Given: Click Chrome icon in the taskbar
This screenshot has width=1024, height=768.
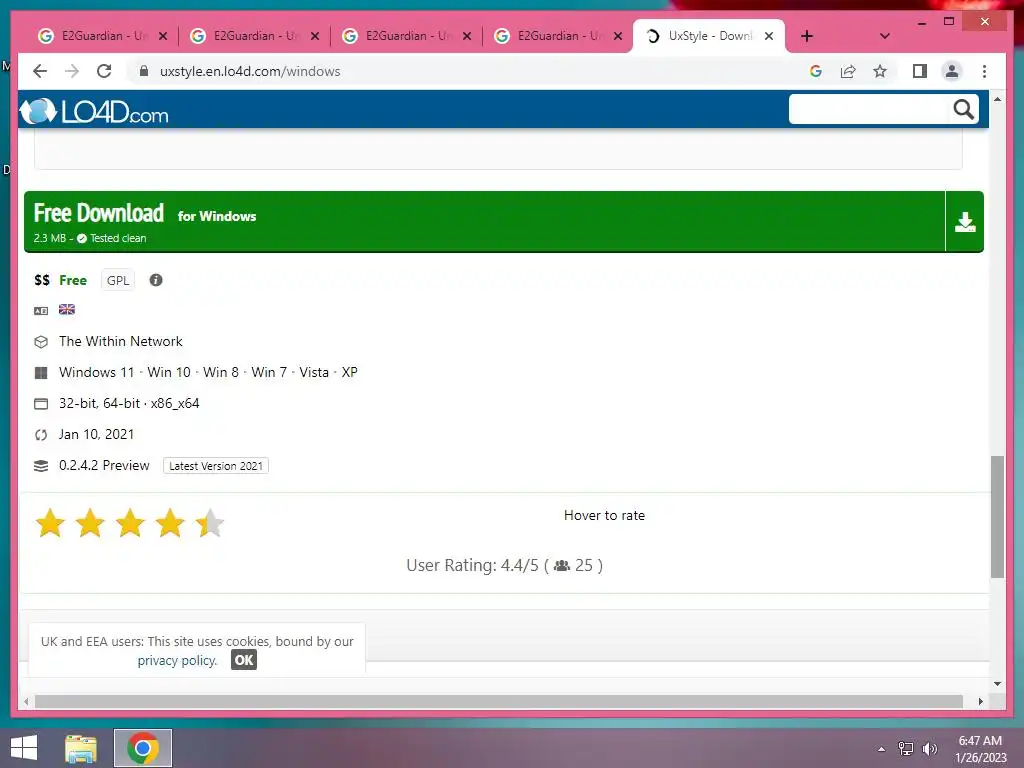Looking at the screenshot, I should 143,748.
